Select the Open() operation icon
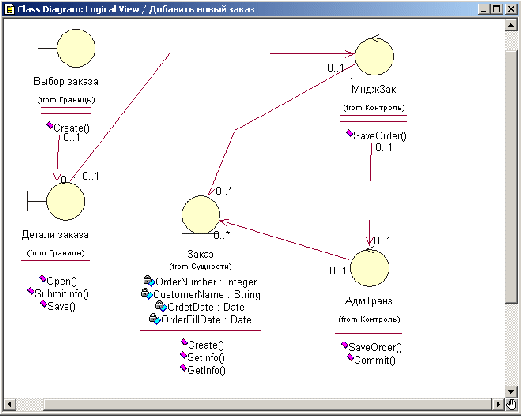 pos(42,278)
